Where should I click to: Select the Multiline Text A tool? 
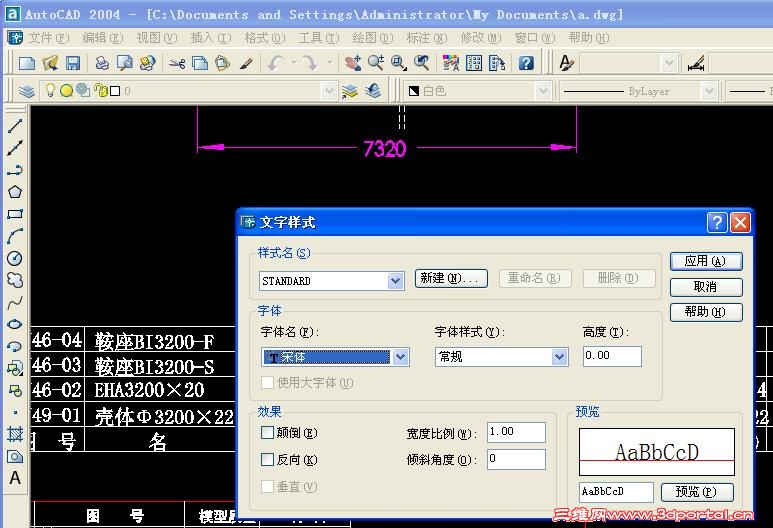15,478
